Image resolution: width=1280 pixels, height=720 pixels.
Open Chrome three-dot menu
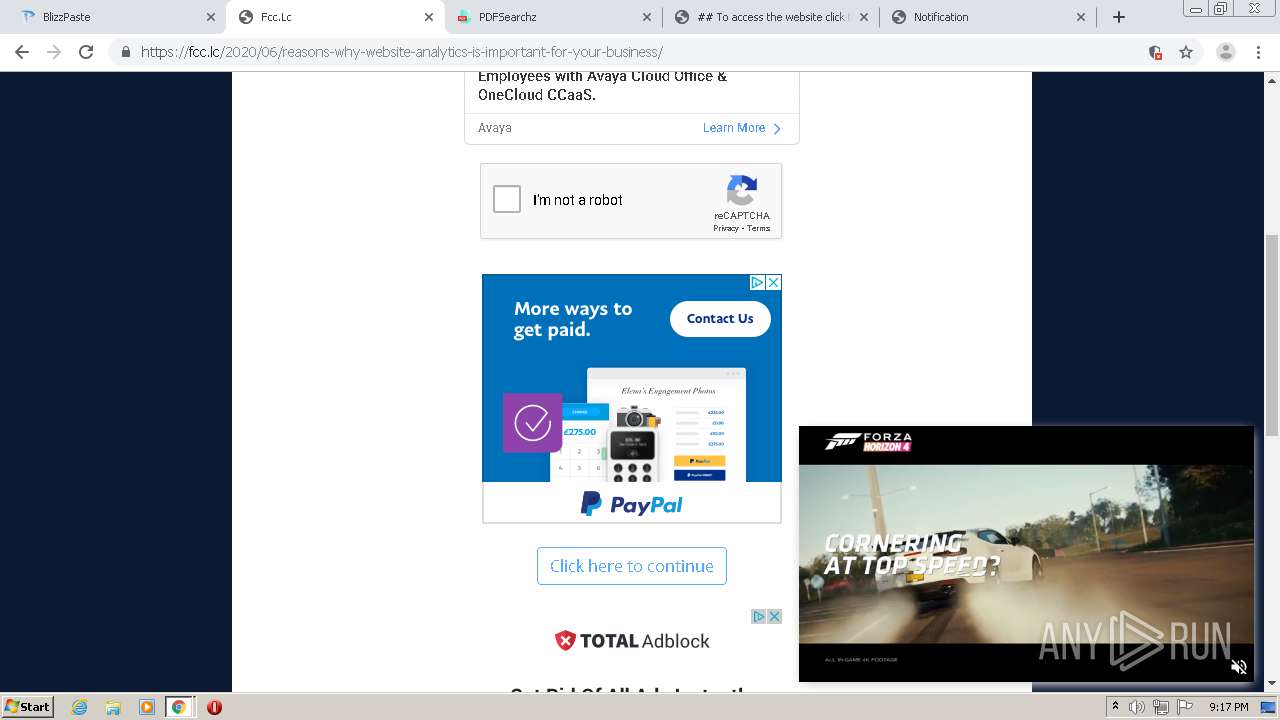(x=1258, y=52)
